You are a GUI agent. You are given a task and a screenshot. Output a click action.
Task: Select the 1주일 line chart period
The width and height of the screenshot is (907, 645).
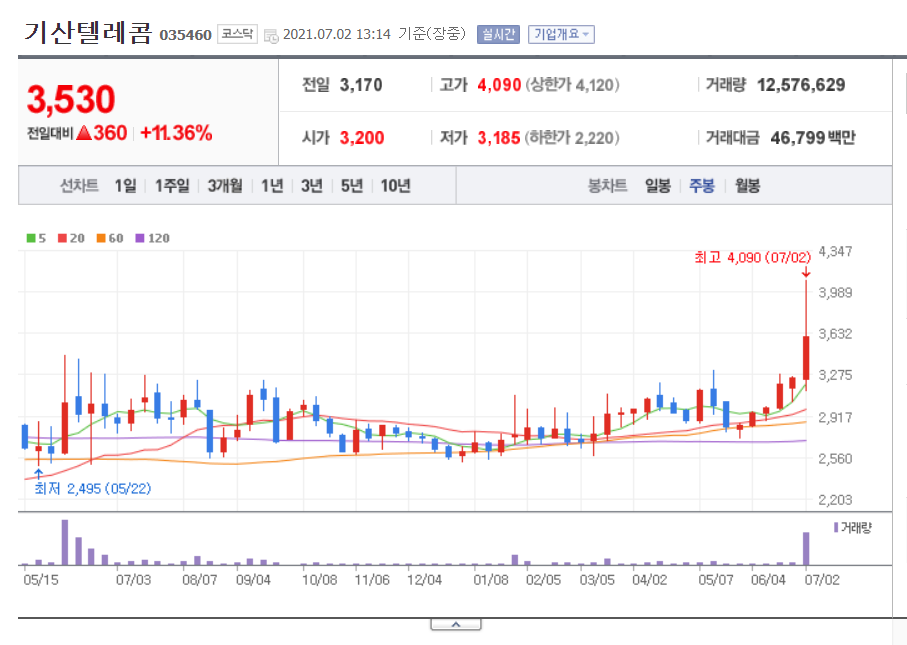[x=172, y=186]
